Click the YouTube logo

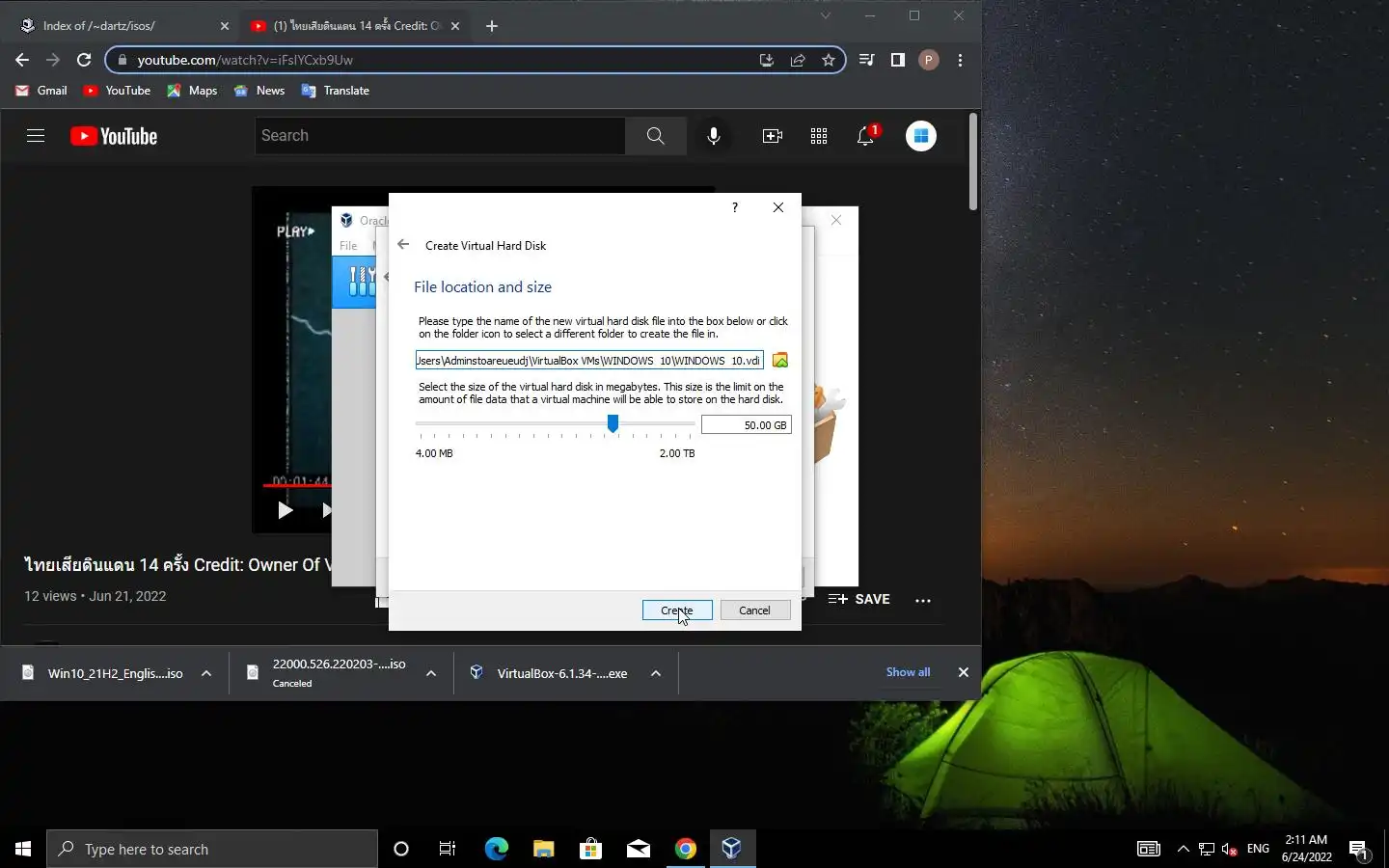(x=114, y=136)
